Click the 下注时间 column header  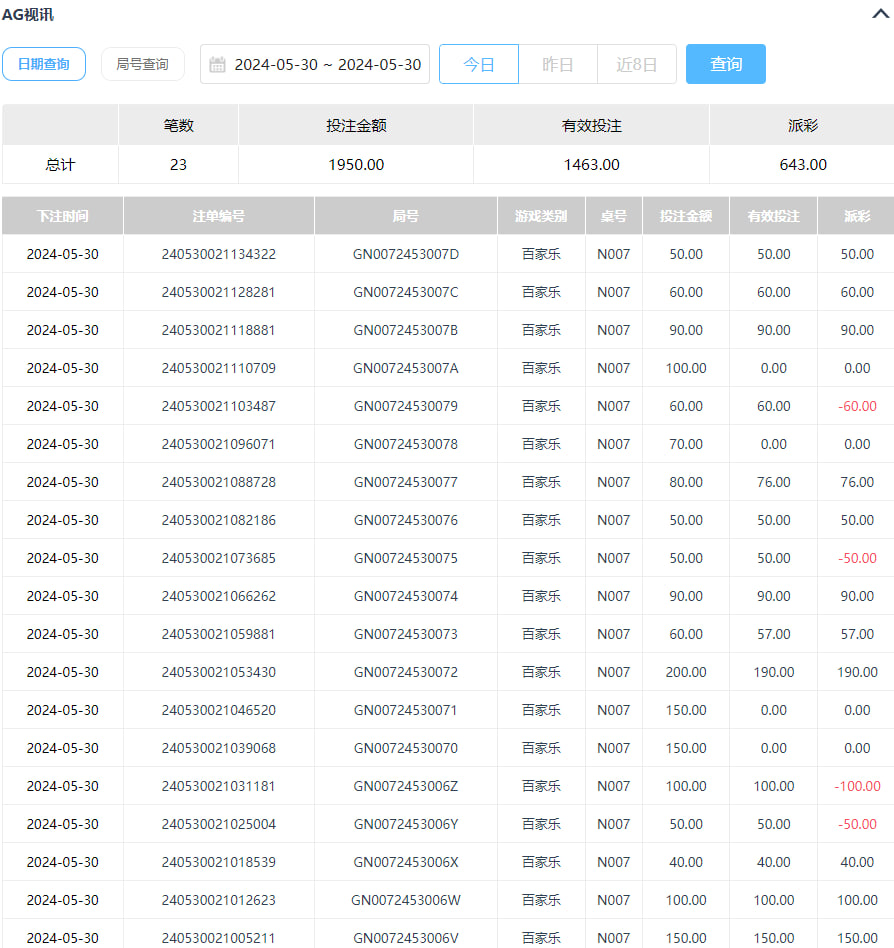[x=62, y=216]
